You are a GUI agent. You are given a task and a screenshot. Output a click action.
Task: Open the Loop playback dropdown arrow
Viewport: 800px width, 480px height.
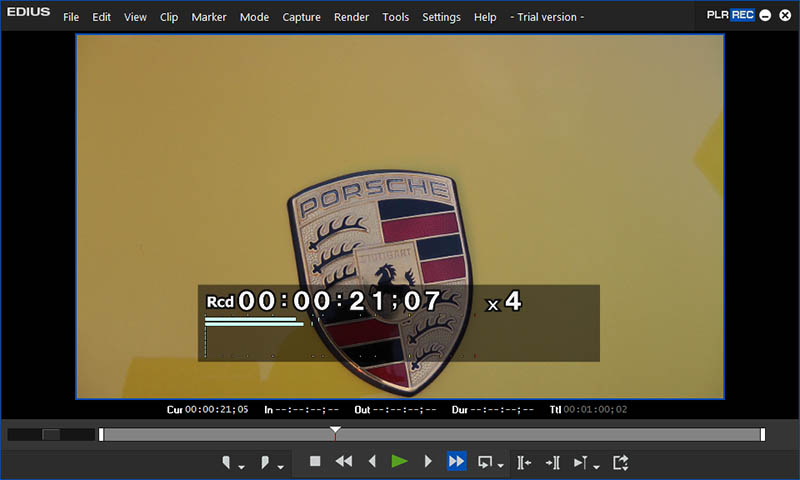[501, 465]
